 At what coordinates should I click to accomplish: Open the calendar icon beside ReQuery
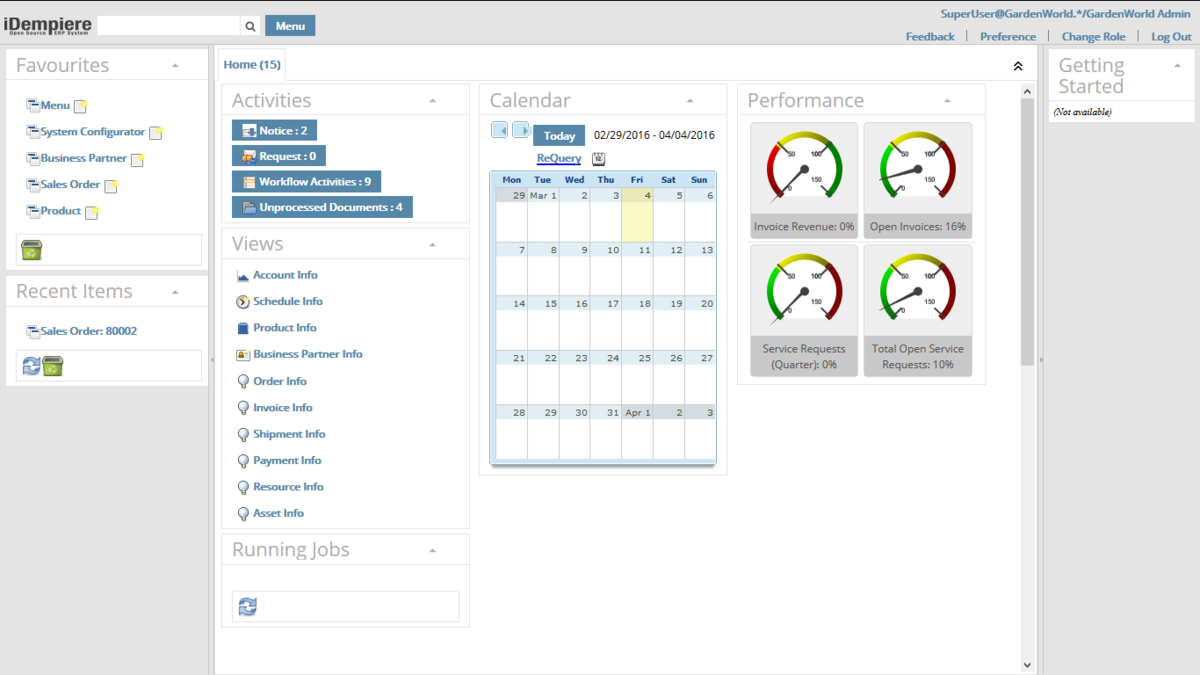click(x=598, y=158)
